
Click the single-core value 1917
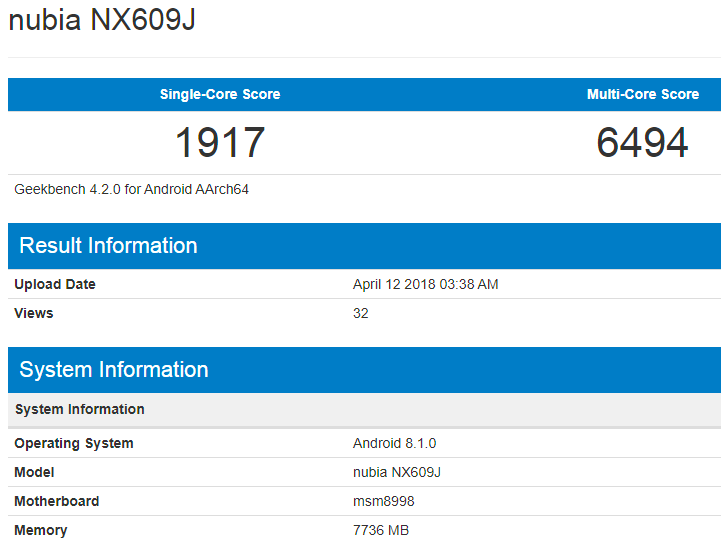point(220,142)
